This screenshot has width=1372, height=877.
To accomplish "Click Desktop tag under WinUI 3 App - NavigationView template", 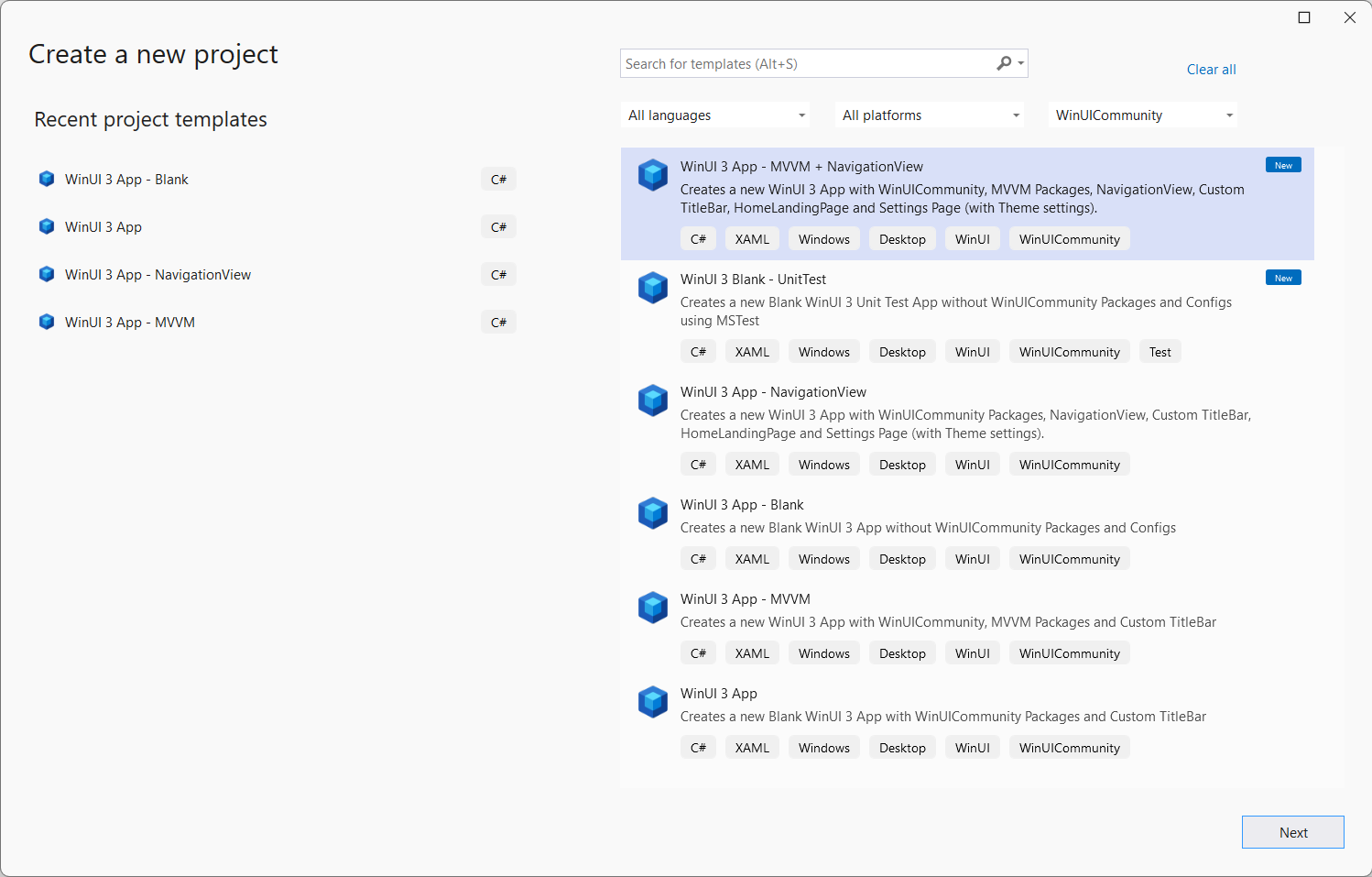I will 902,465.
